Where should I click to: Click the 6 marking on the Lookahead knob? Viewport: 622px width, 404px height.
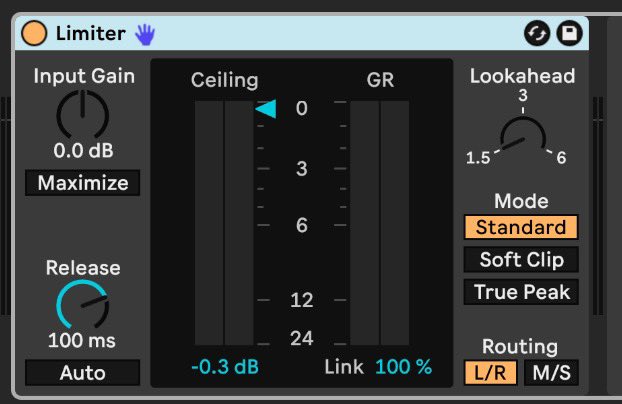coord(561,158)
